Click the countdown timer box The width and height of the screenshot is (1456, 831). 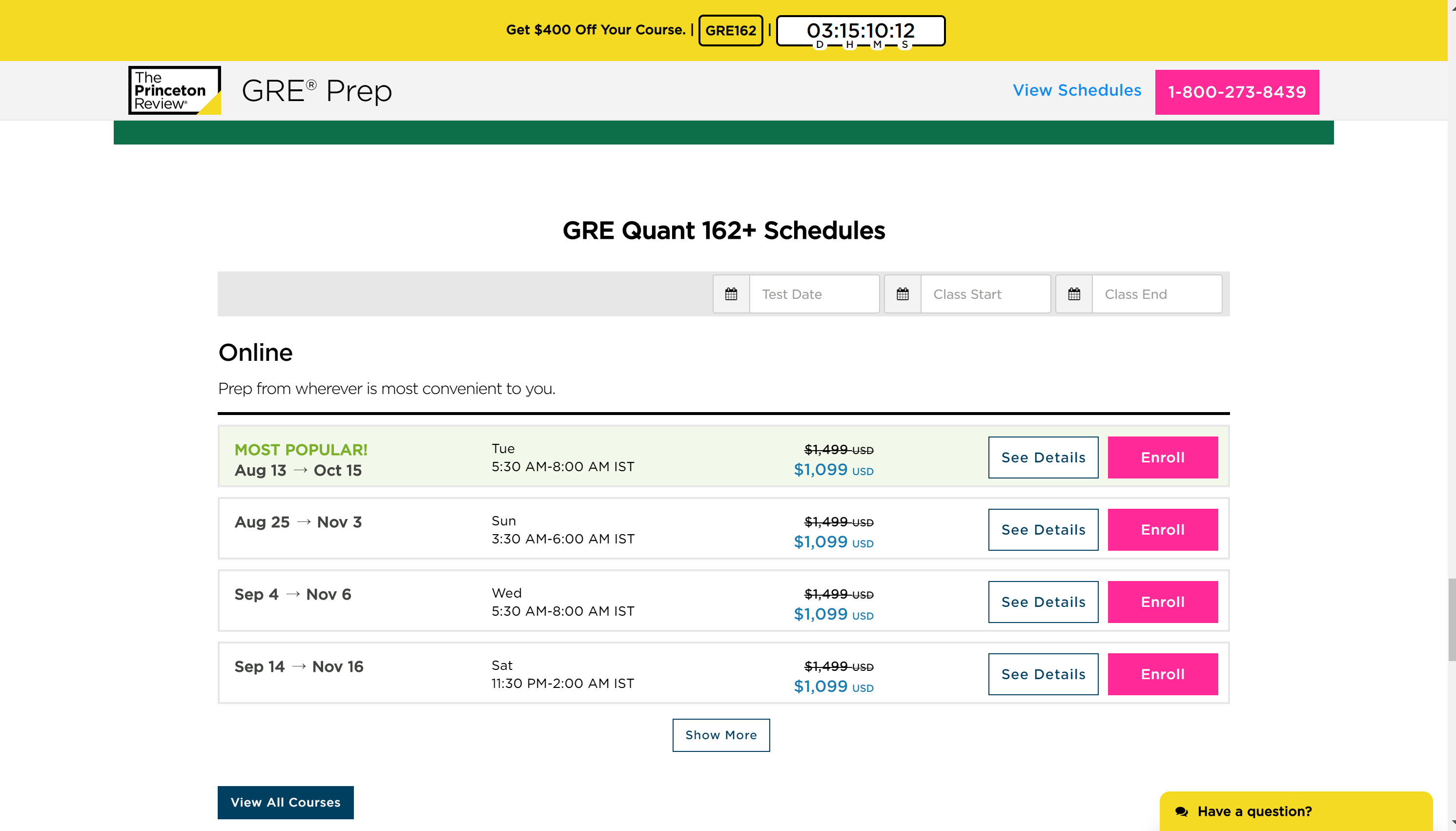pos(860,31)
